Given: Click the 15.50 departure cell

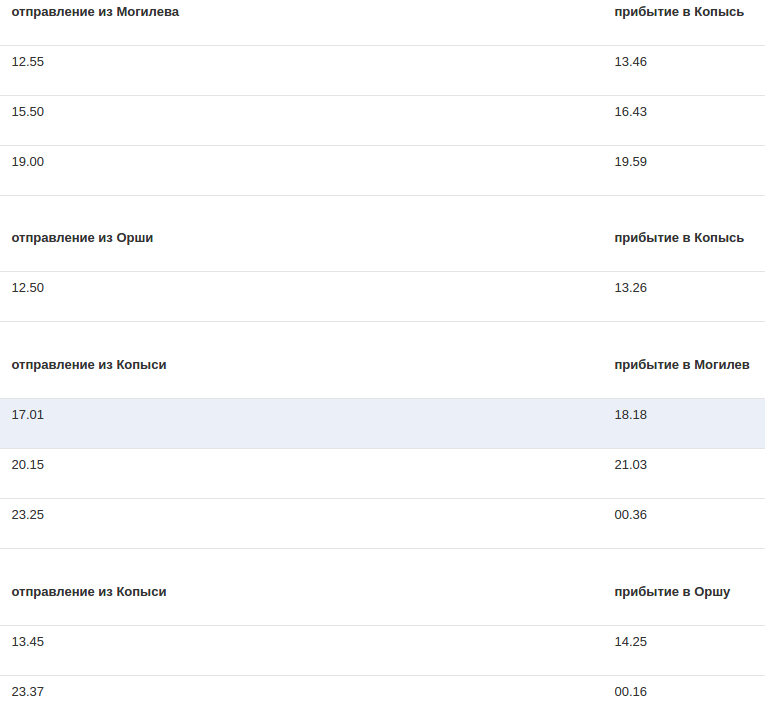Looking at the screenshot, I should click(x=28, y=112).
